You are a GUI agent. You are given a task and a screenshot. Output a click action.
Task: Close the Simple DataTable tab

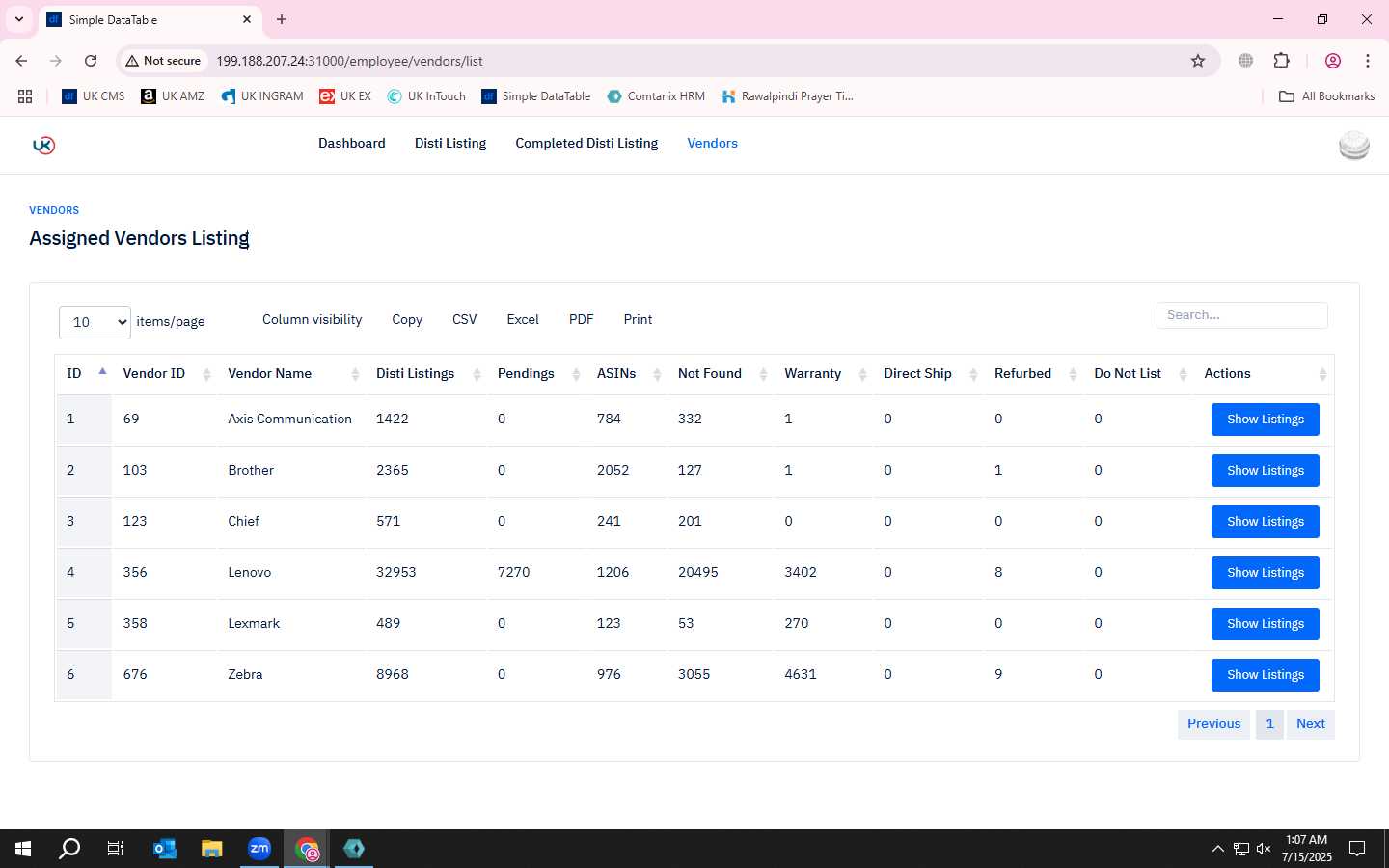pyautogui.click(x=247, y=19)
